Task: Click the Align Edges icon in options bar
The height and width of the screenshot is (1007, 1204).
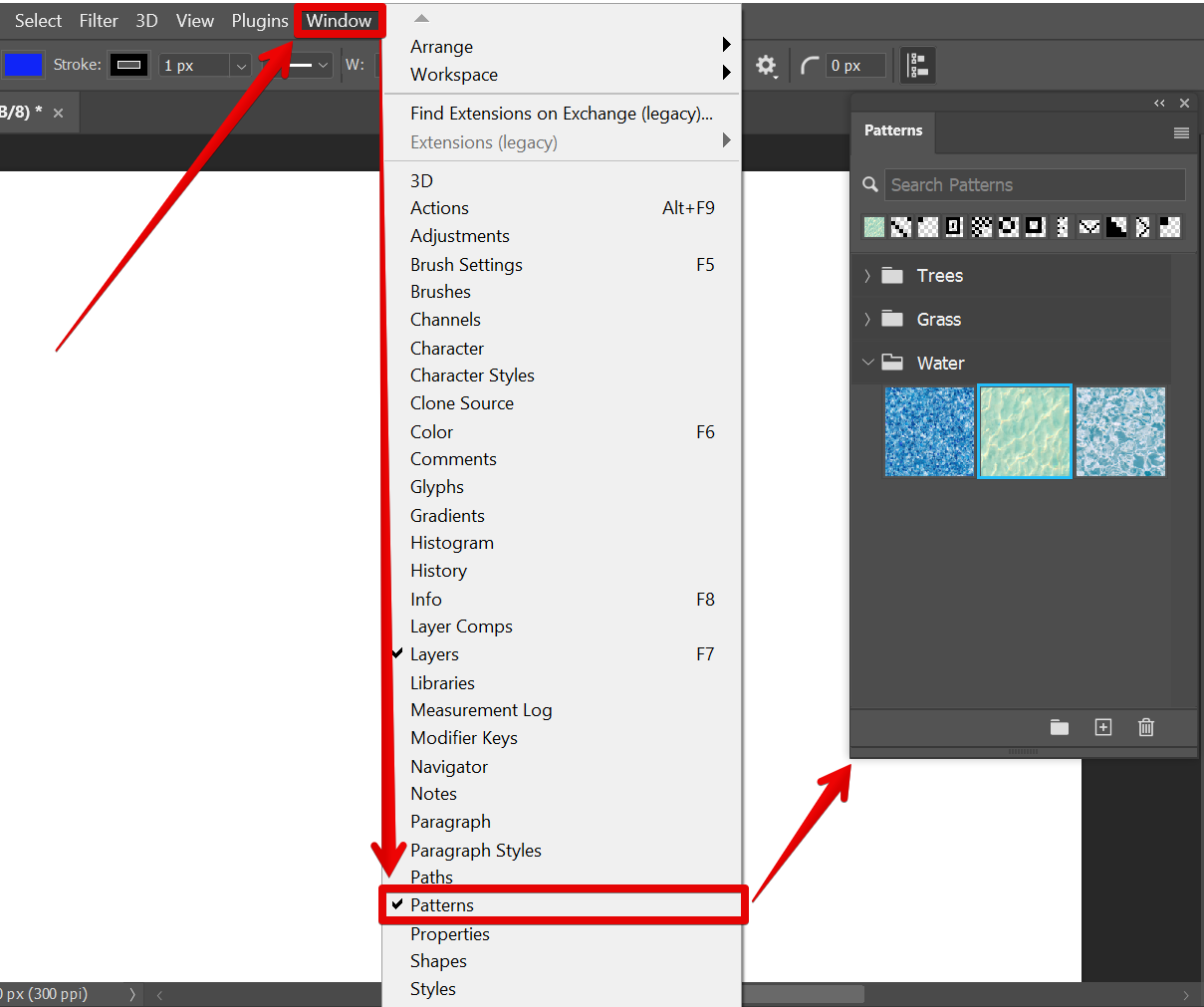Action: click(x=918, y=66)
